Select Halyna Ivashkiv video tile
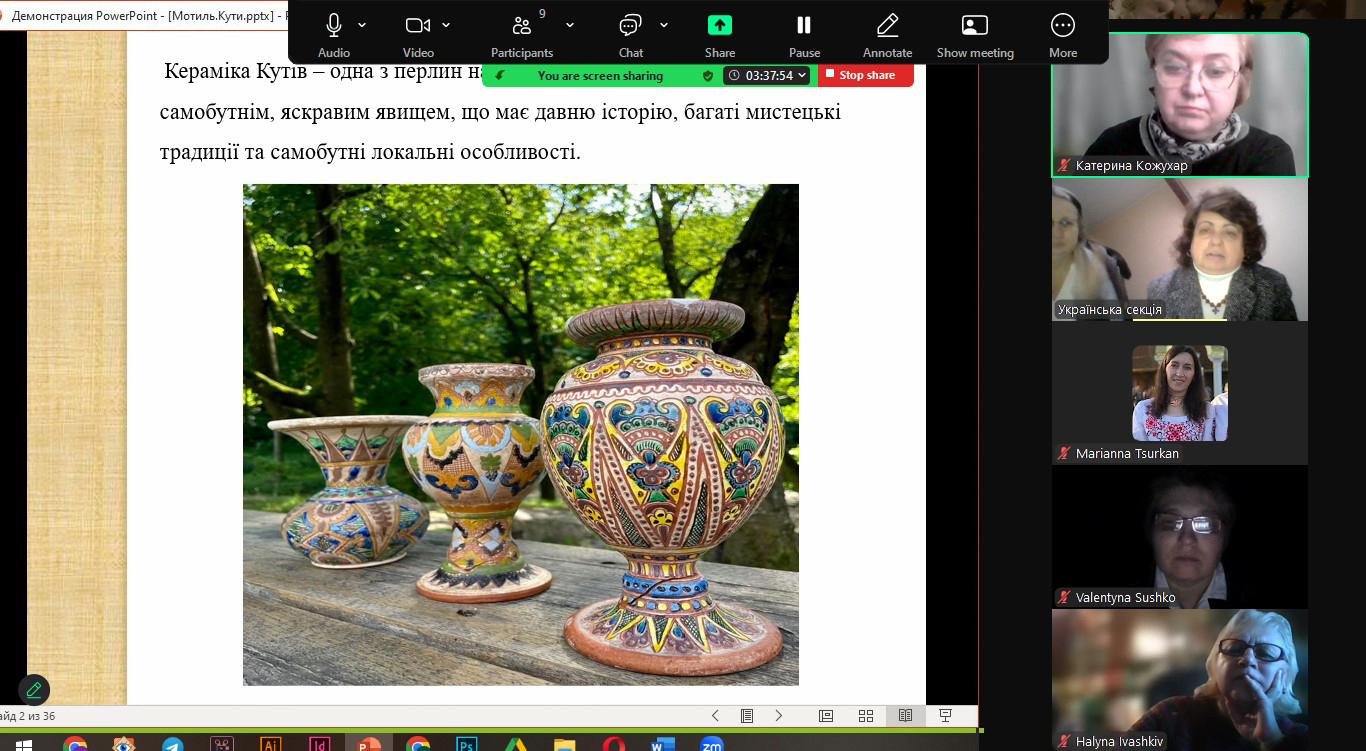 click(x=1180, y=680)
